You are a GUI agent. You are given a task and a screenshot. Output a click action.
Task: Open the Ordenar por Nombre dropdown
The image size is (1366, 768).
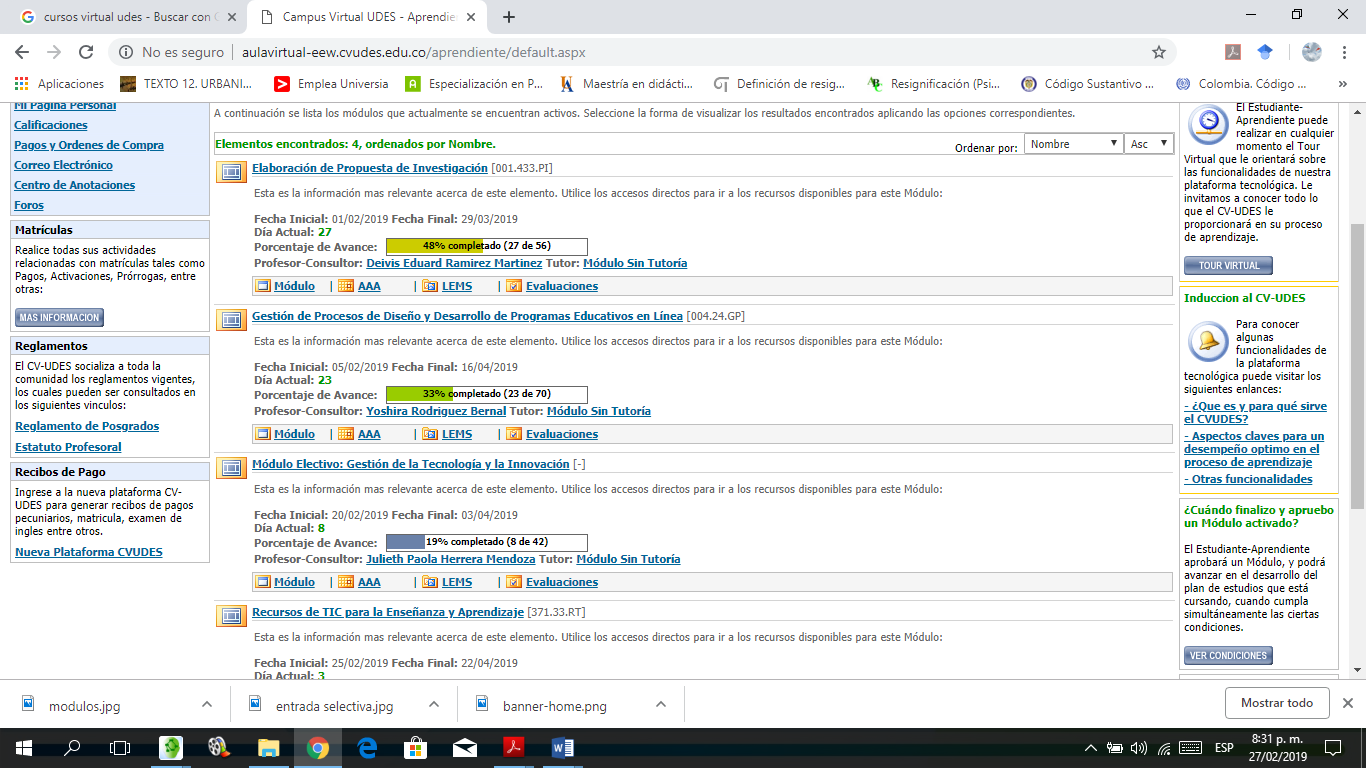(1073, 144)
